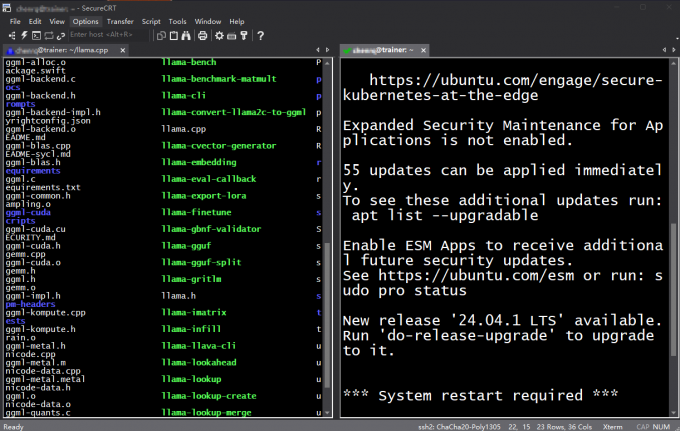Click the keymap editor keyboard icon

pos(232,36)
